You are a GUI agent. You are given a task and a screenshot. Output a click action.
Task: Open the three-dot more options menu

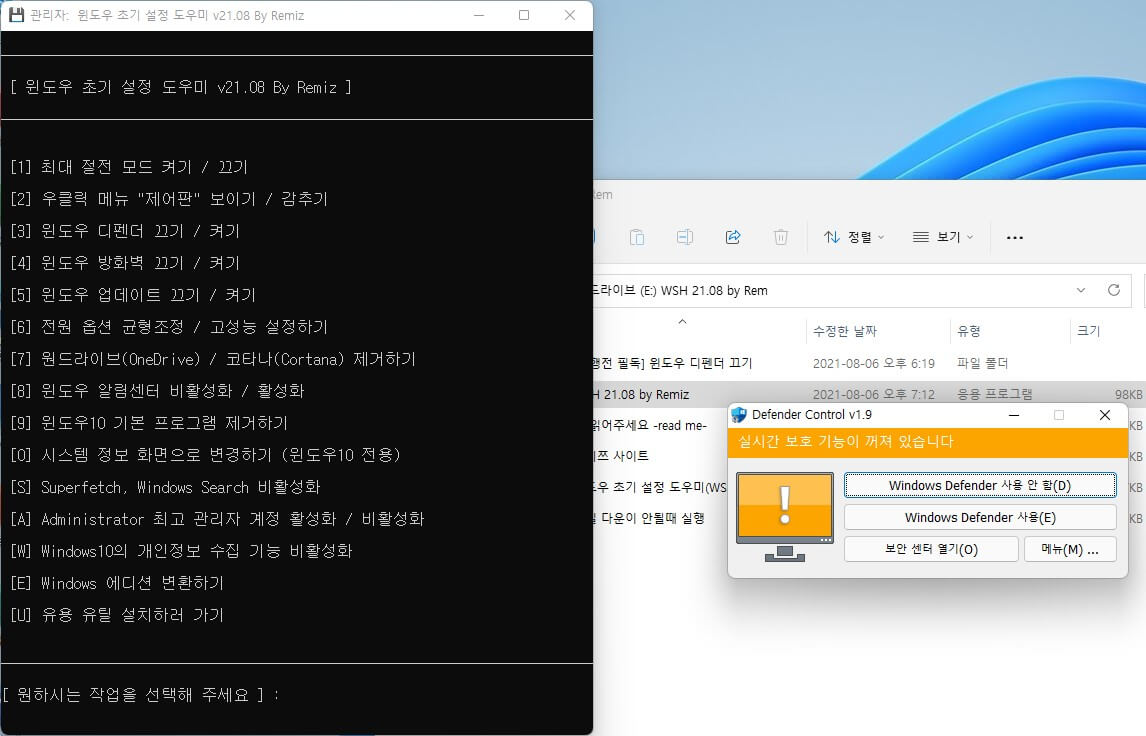(1014, 238)
